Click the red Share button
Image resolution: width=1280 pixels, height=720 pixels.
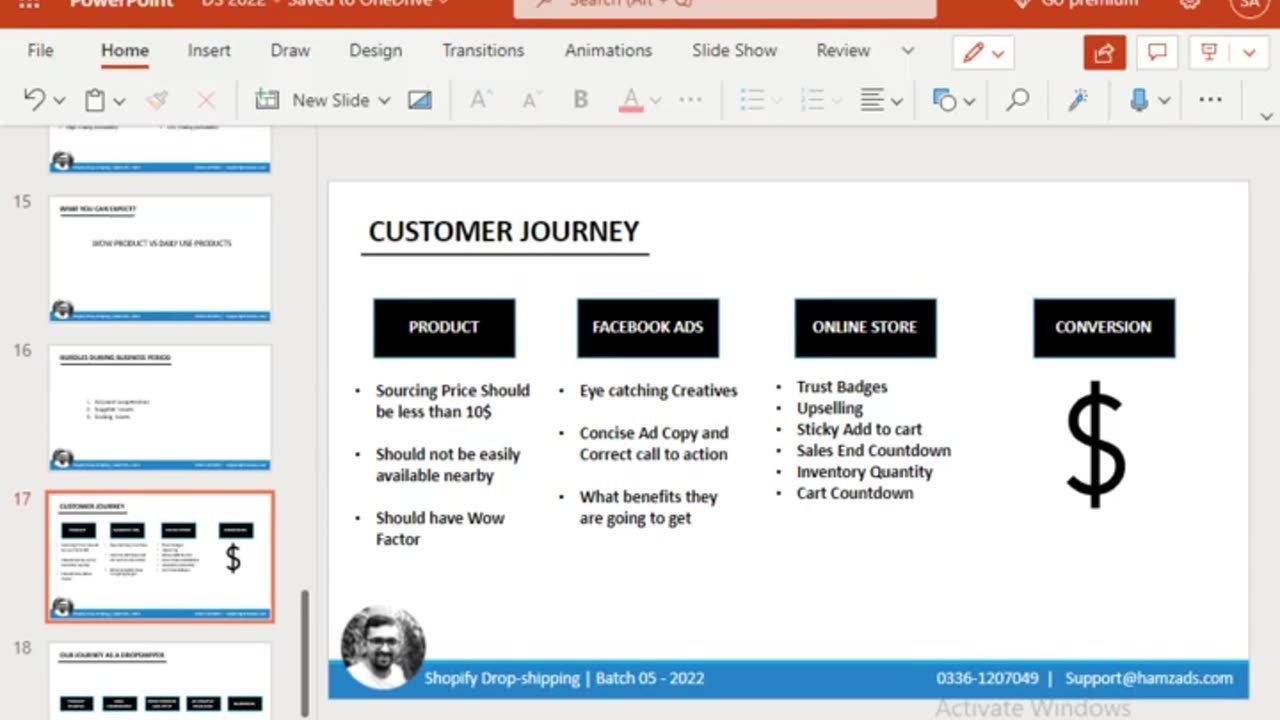(1104, 53)
